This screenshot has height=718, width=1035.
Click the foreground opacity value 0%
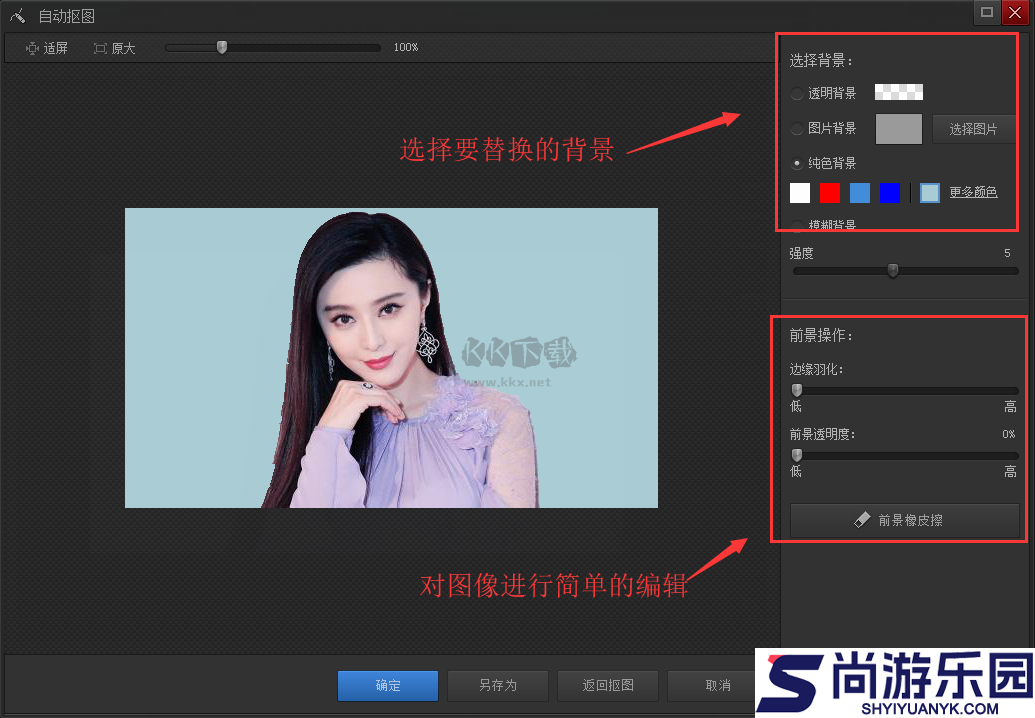1009,434
